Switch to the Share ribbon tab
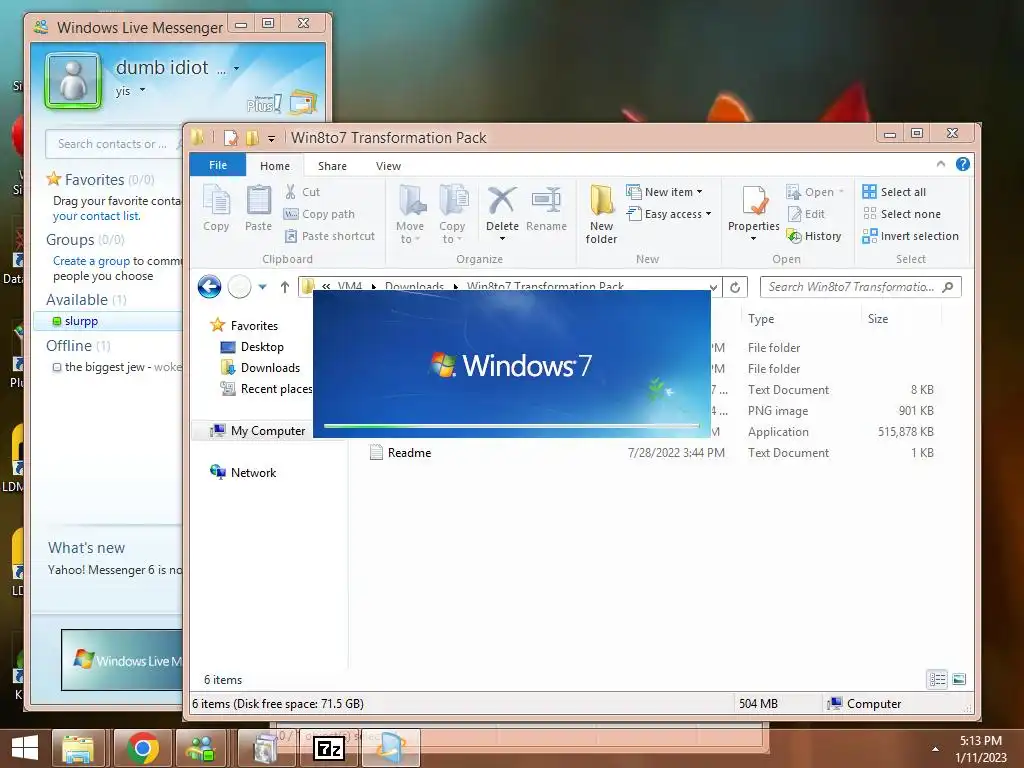The width and height of the screenshot is (1024, 768). pyautogui.click(x=332, y=166)
